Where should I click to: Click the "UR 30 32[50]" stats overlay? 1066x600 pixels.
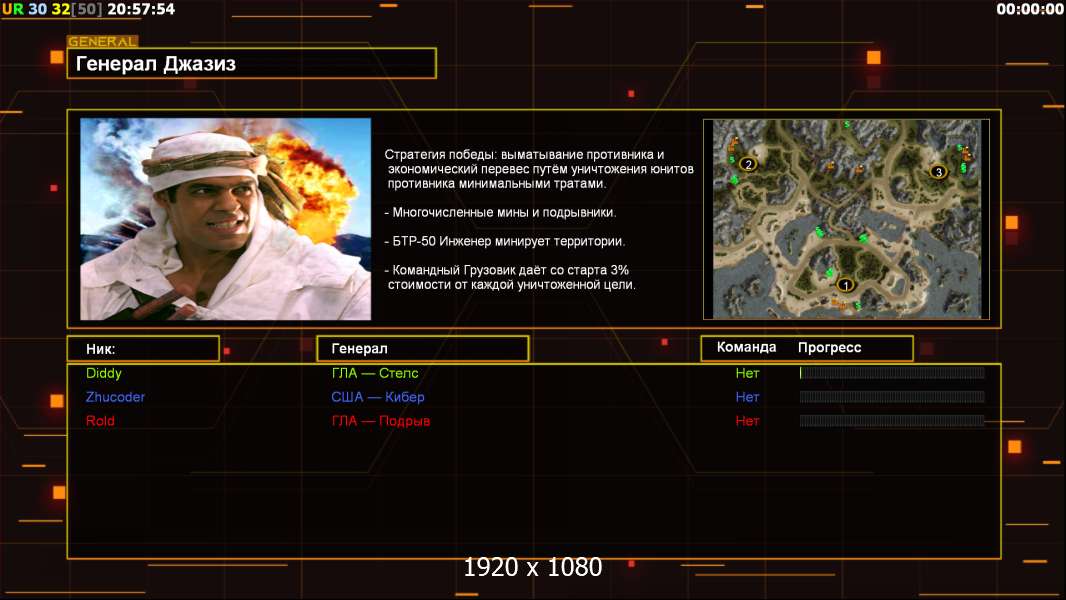click(x=52, y=9)
